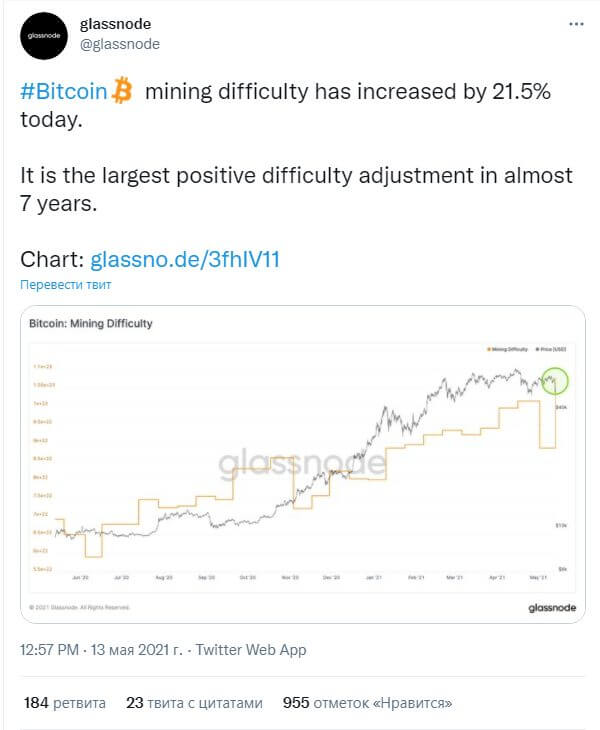Click the Bitcoin: Mining Difficulty chart title
The height and width of the screenshot is (730, 600).
91,324
